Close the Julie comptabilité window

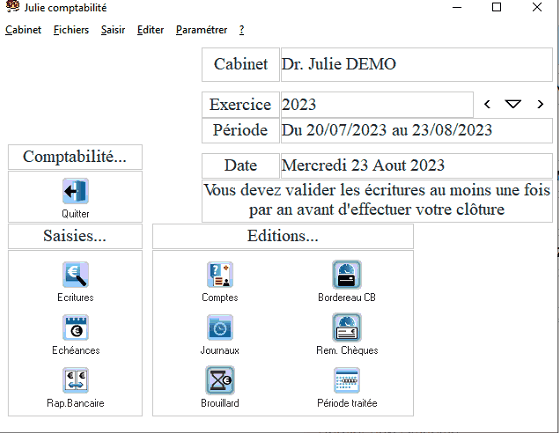[x=537, y=7]
